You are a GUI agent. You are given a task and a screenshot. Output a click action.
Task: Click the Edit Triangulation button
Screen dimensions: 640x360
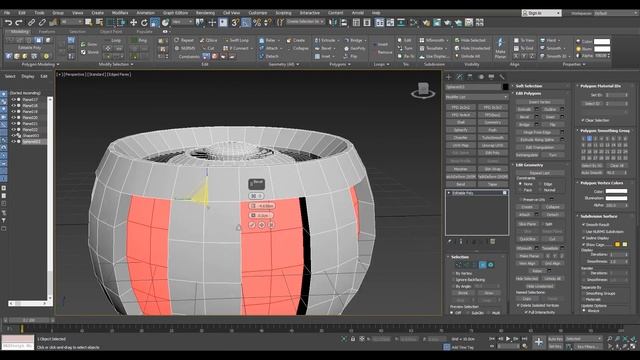540,147
